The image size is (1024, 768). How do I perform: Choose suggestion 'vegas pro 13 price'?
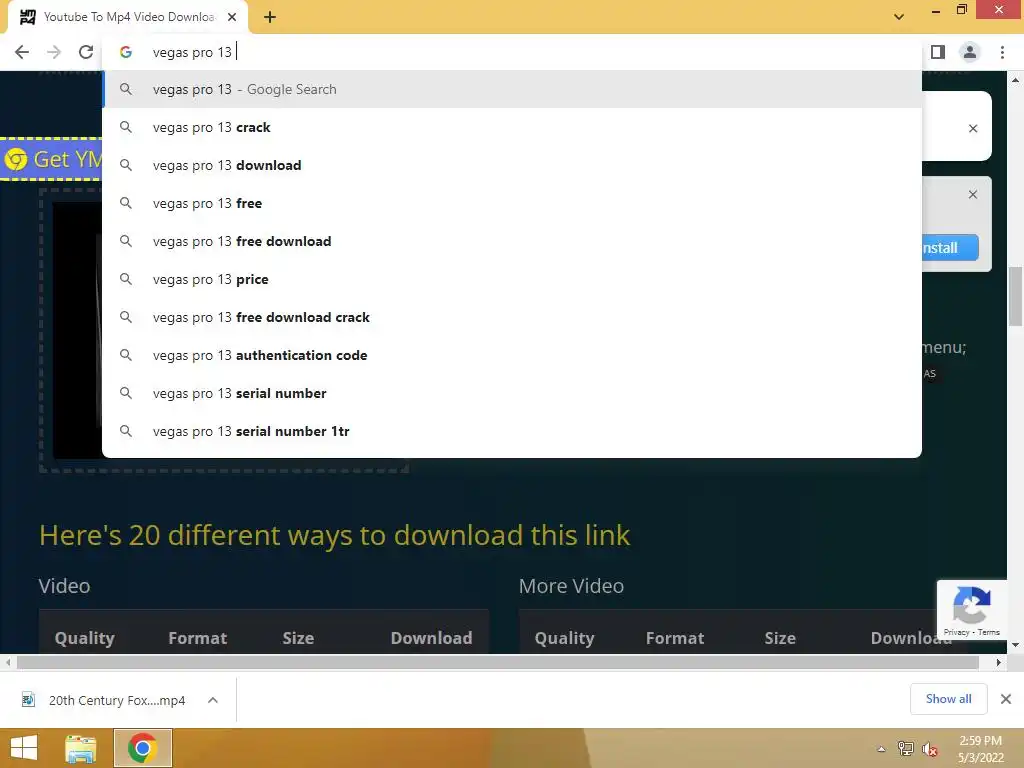click(x=512, y=280)
